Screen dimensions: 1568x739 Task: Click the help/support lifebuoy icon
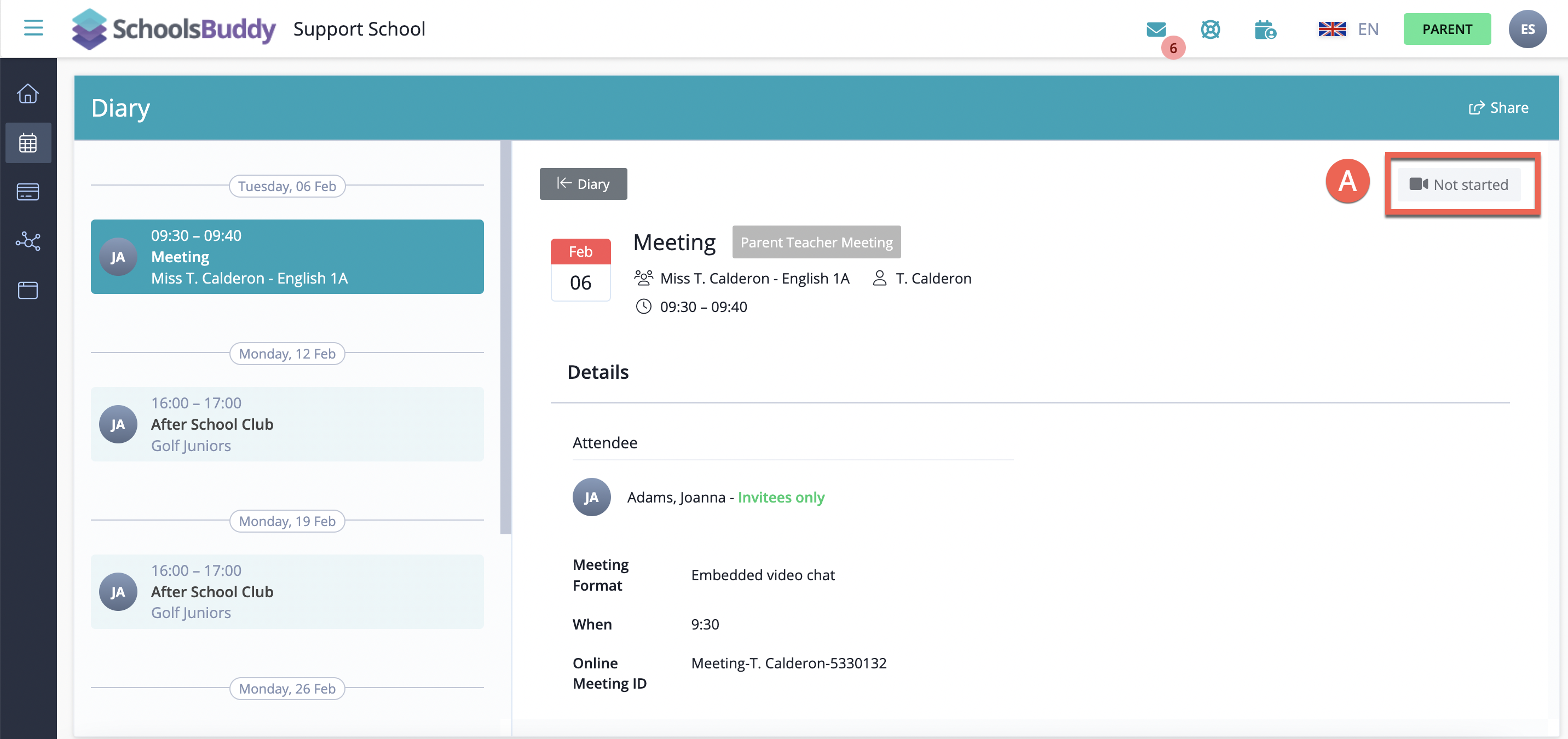coord(1210,28)
